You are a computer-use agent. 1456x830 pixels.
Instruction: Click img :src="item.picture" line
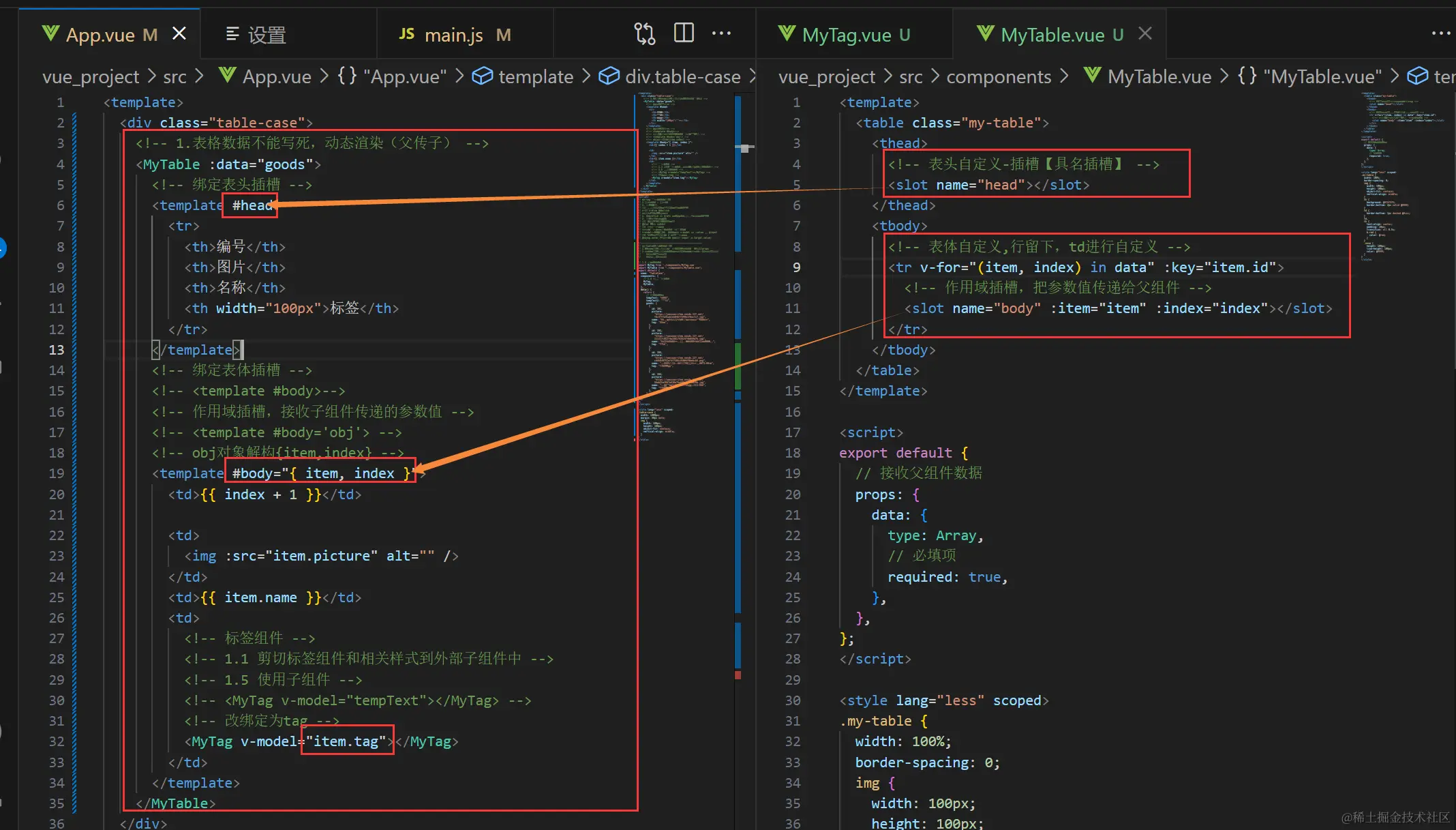click(x=322, y=556)
